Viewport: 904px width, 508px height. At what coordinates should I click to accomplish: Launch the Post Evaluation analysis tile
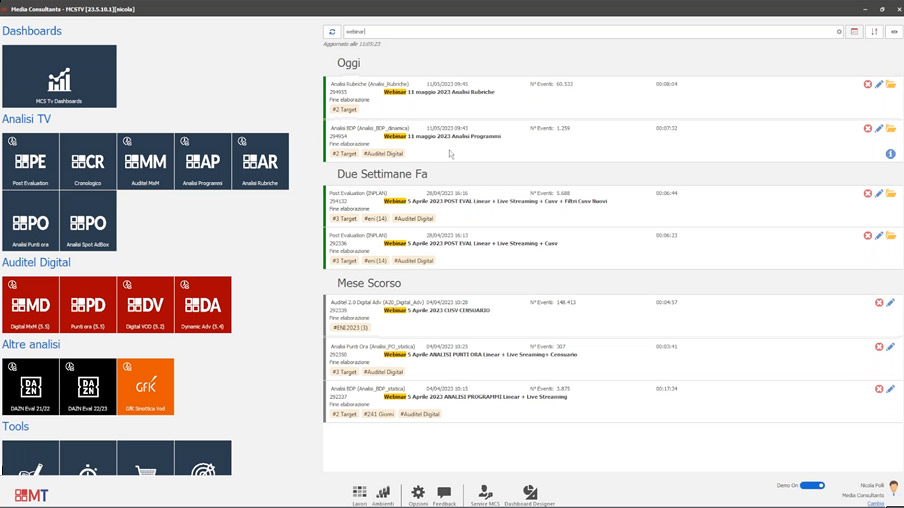30,162
